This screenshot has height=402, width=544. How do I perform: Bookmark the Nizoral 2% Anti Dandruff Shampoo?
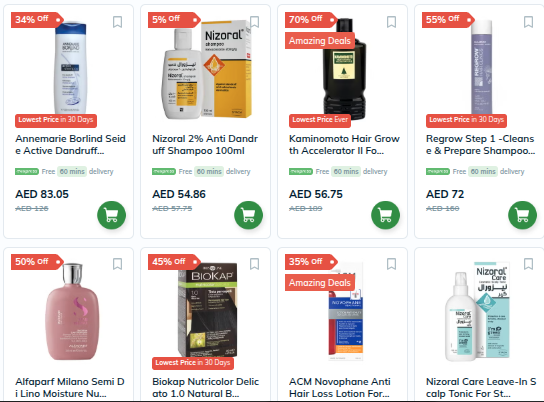tap(254, 22)
